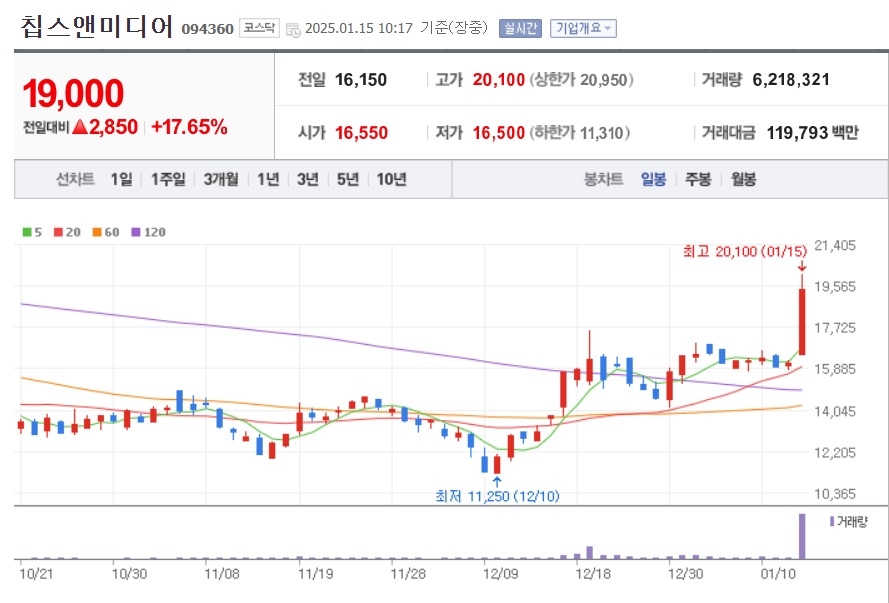
Task: Click the purple 거래량 legend marker
Action: [x=832, y=521]
